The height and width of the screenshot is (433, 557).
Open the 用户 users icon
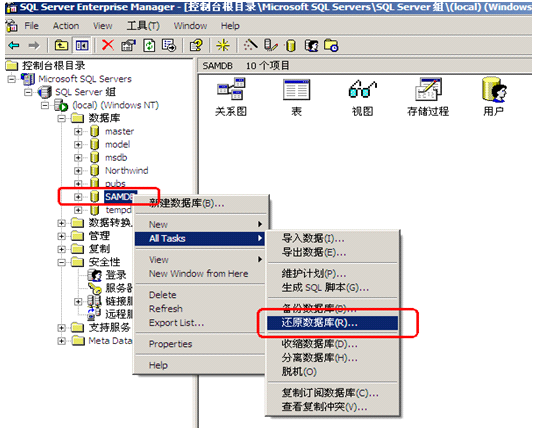click(494, 90)
